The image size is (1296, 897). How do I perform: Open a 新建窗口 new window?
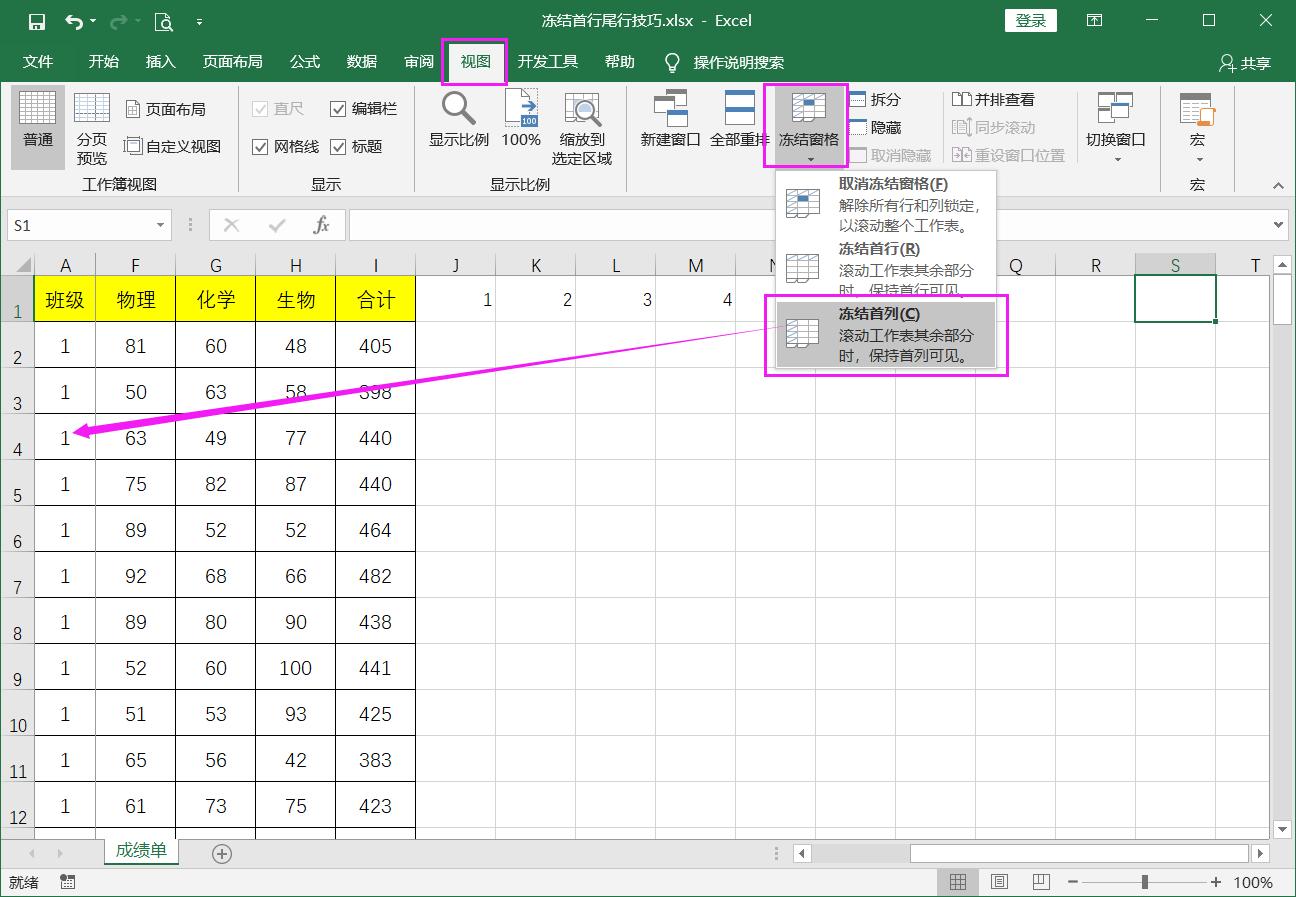tap(669, 122)
